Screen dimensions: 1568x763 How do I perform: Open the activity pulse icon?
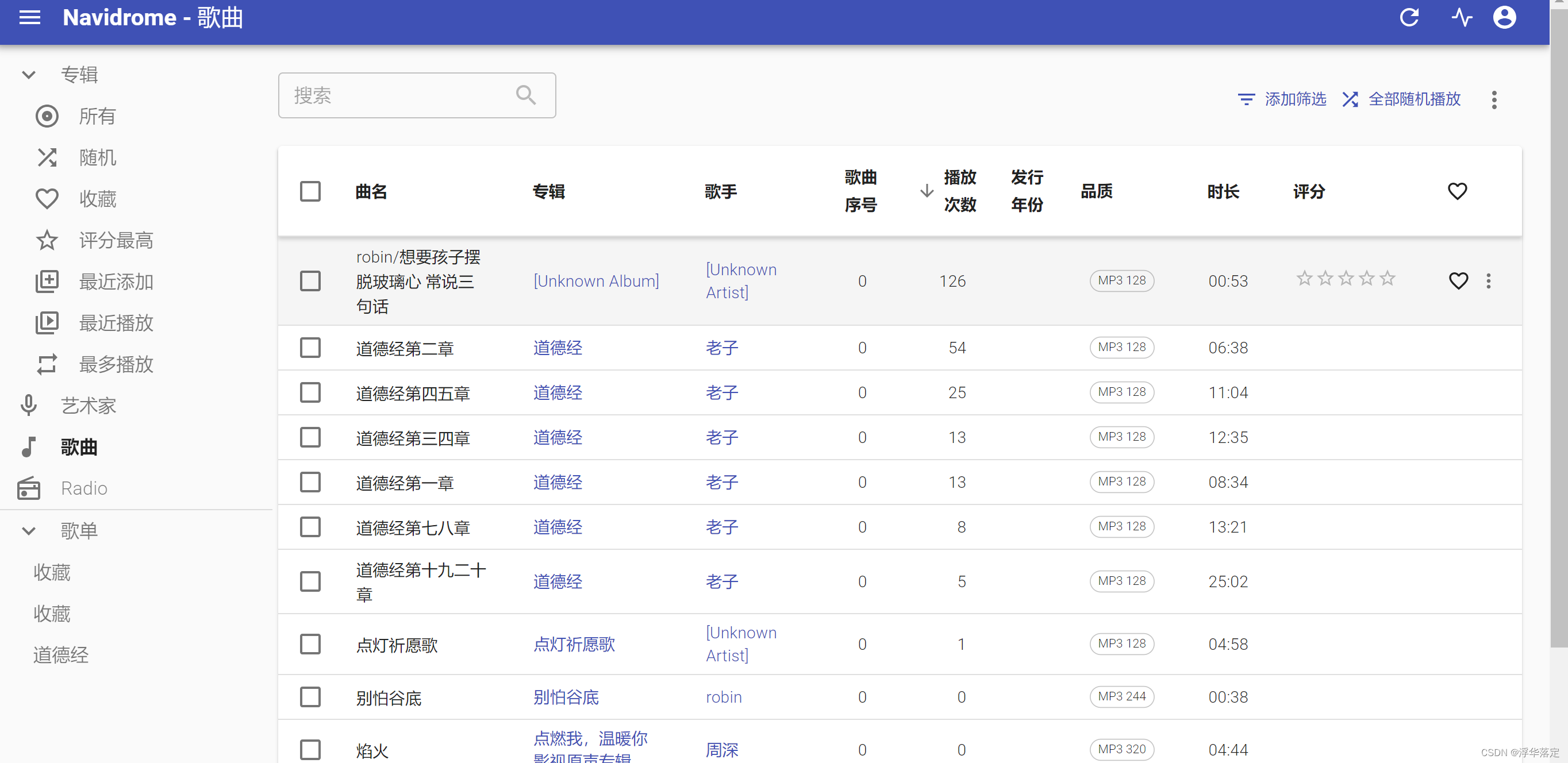[1462, 18]
